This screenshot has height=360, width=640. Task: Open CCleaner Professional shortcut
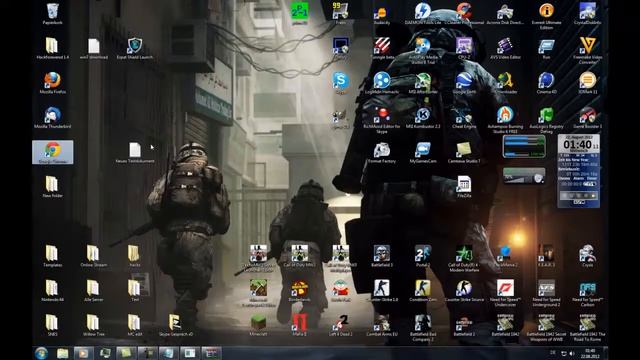[464, 13]
